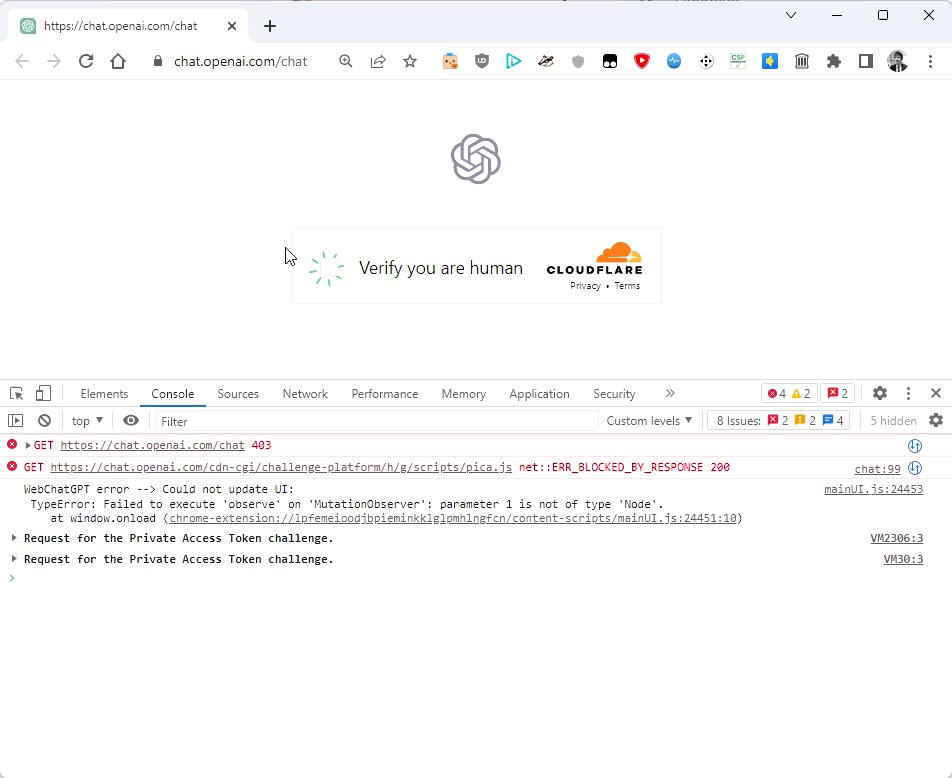952x778 pixels.
Task: Close the chat.openai.com browser tab
Action: [x=231, y=26]
